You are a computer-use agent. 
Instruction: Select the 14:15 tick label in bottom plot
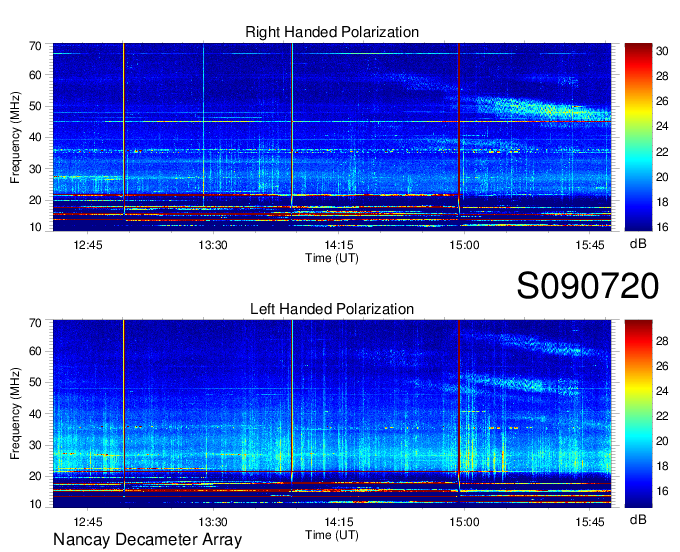pos(339,522)
